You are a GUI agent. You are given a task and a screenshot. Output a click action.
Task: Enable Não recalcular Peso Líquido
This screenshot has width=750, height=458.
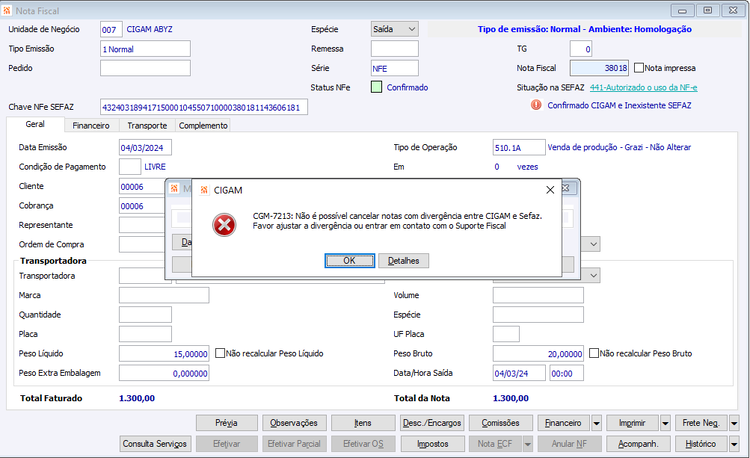tap(220, 353)
